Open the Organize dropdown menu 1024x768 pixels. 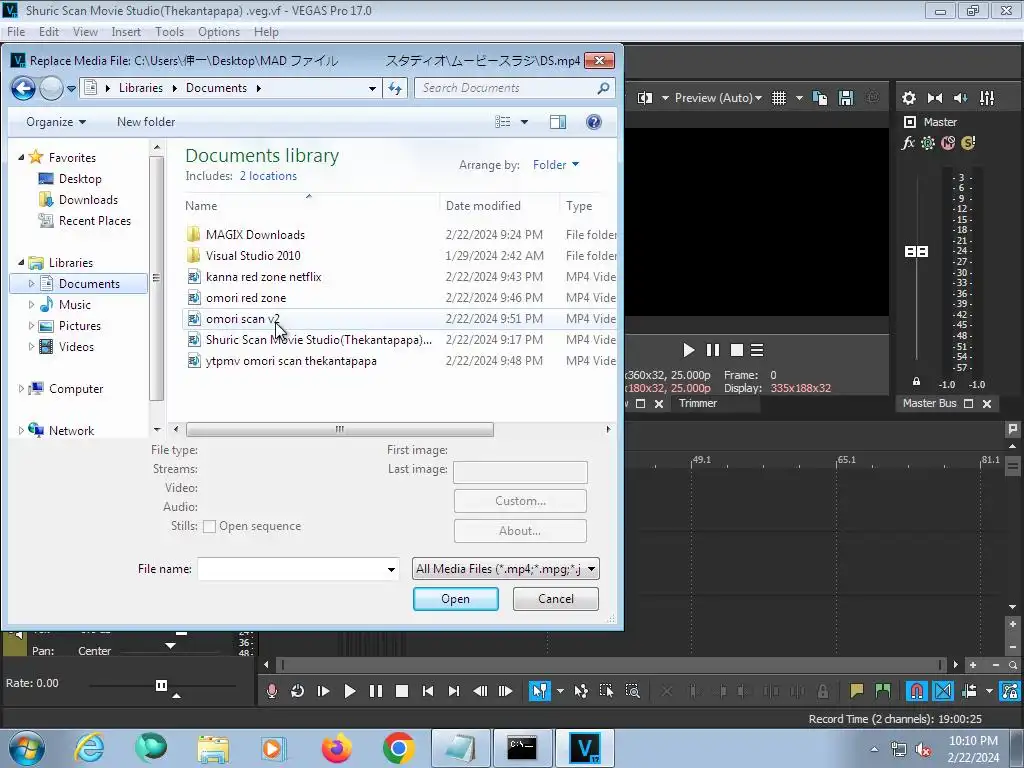(x=56, y=122)
